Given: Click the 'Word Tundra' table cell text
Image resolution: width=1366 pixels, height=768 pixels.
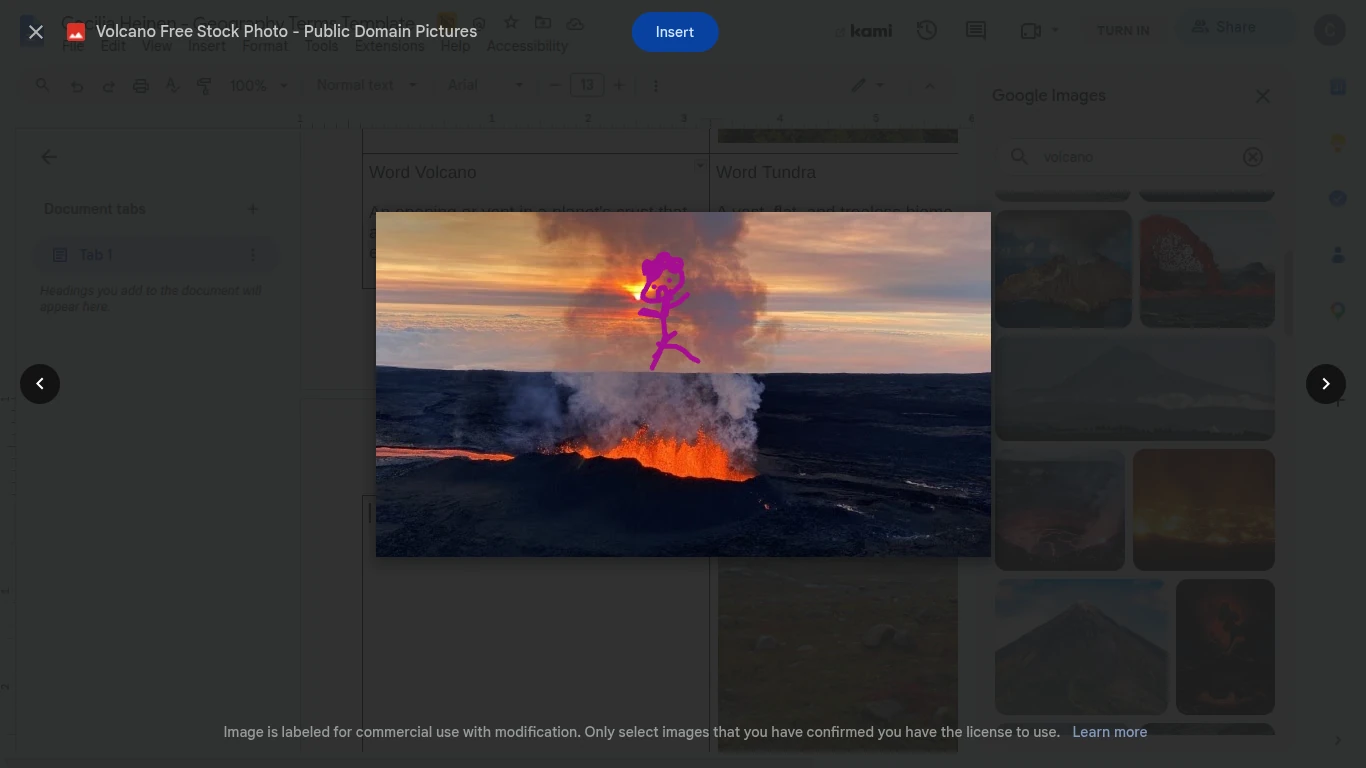Looking at the screenshot, I should (766, 173).
